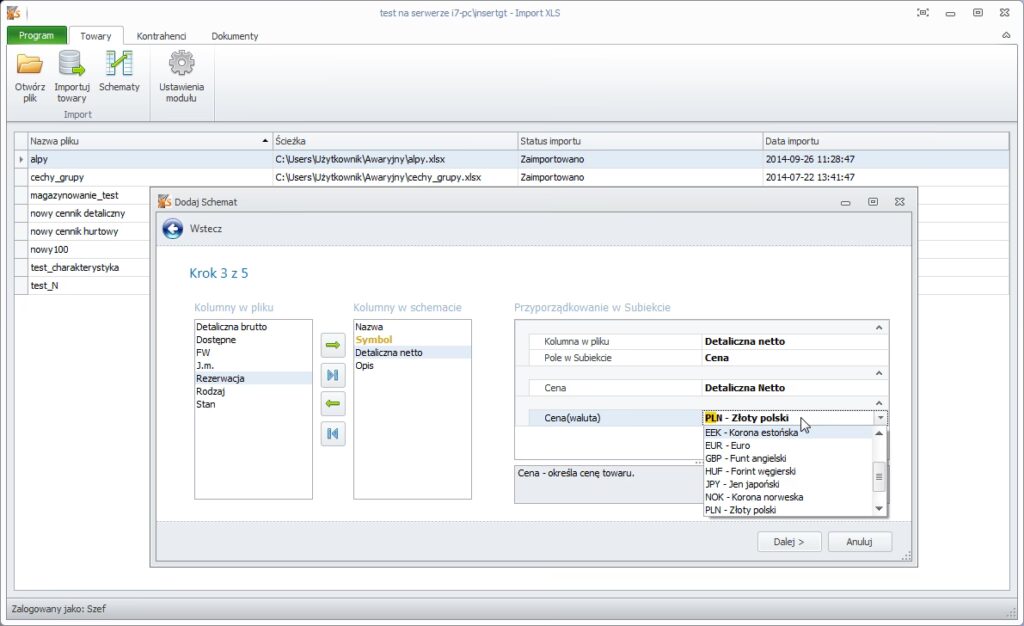Move all columns to schema button
The height and width of the screenshot is (626, 1024).
333,375
